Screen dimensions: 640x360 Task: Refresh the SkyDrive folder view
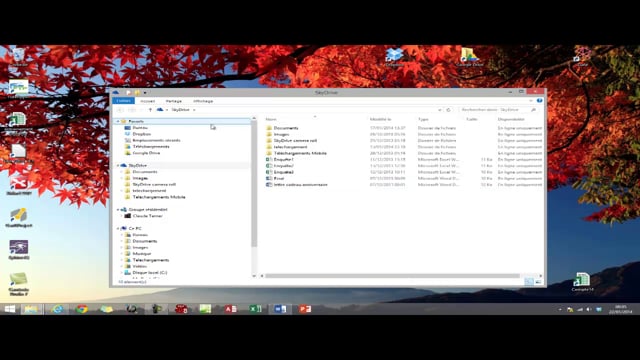click(449, 110)
